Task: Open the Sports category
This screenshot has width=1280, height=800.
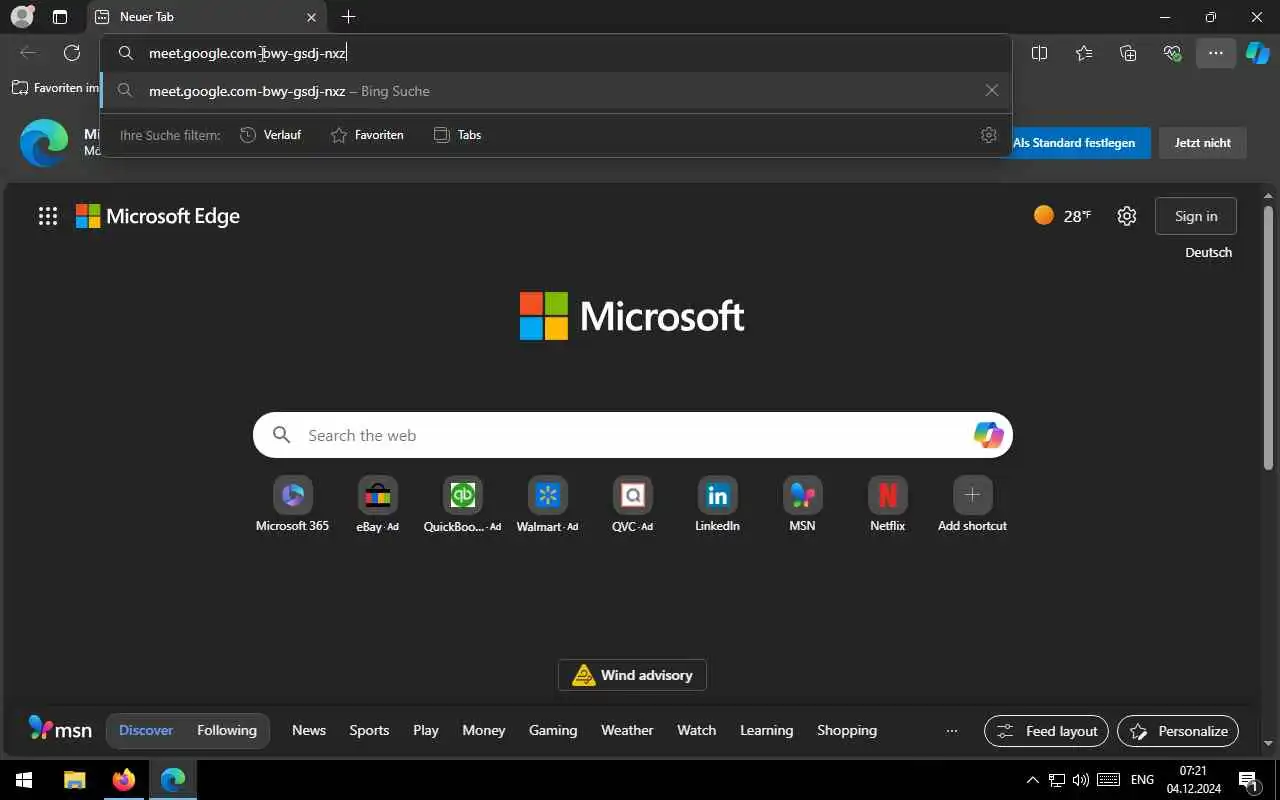Action: tap(369, 730)
